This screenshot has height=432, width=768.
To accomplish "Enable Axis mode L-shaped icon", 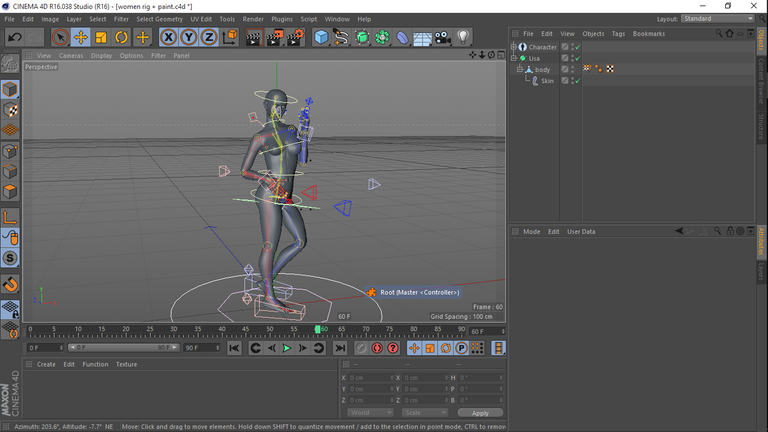I will tap(10, 217).
